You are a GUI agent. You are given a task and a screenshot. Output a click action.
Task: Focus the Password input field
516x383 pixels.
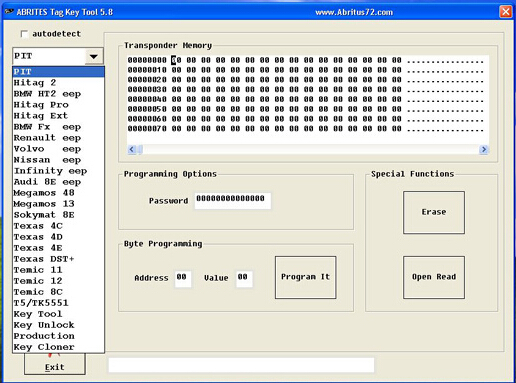(233, 201)
